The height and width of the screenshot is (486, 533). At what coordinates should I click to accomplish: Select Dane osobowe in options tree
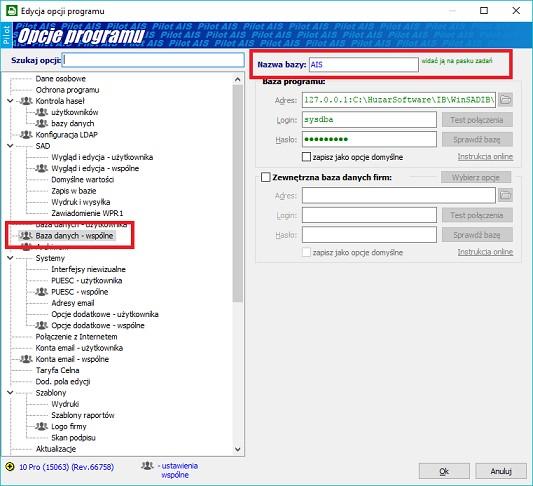(x=61, y=79)
